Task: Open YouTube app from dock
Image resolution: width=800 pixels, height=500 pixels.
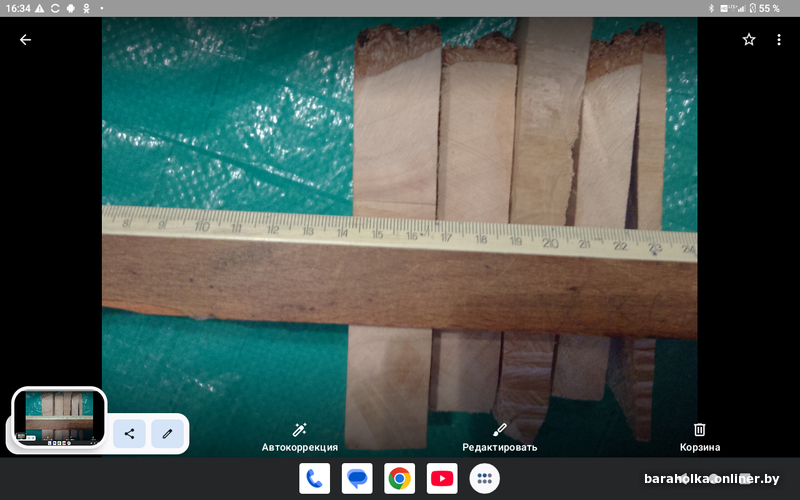Action: click(x=442, y=479)
